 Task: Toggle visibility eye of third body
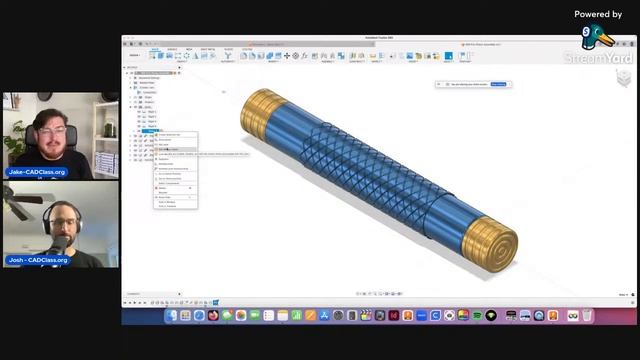click(x=139, y=122)
